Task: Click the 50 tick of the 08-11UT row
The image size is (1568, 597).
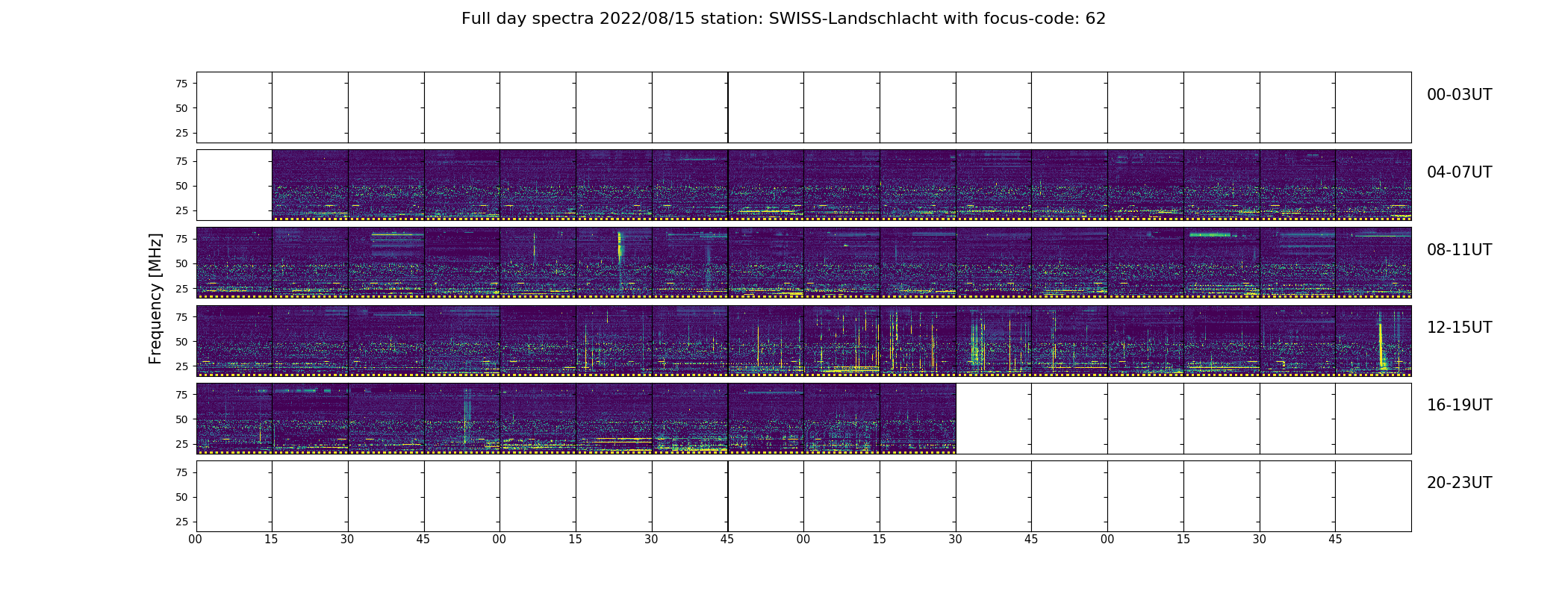Action: click(x=181, y=263)
